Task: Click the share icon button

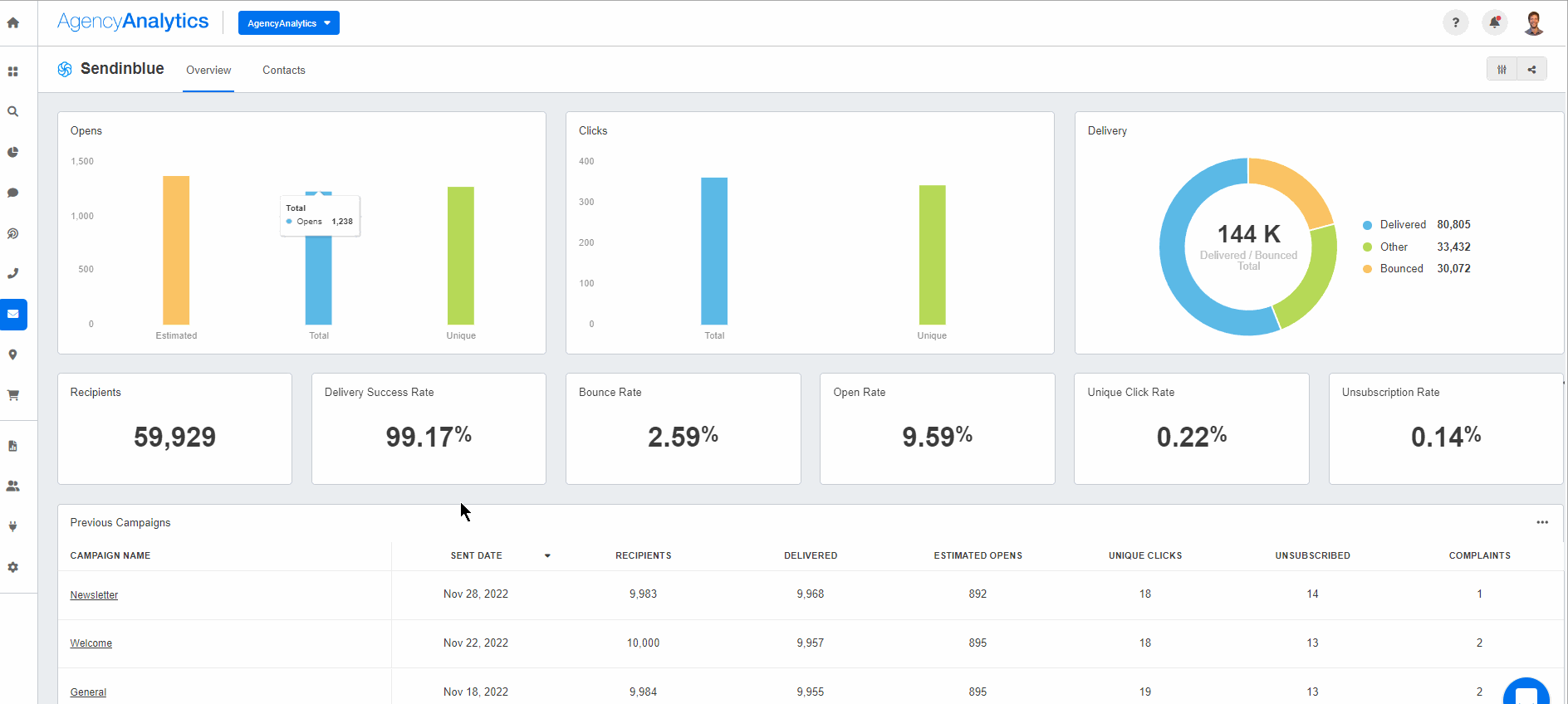Action: [x=1531, y=70]
